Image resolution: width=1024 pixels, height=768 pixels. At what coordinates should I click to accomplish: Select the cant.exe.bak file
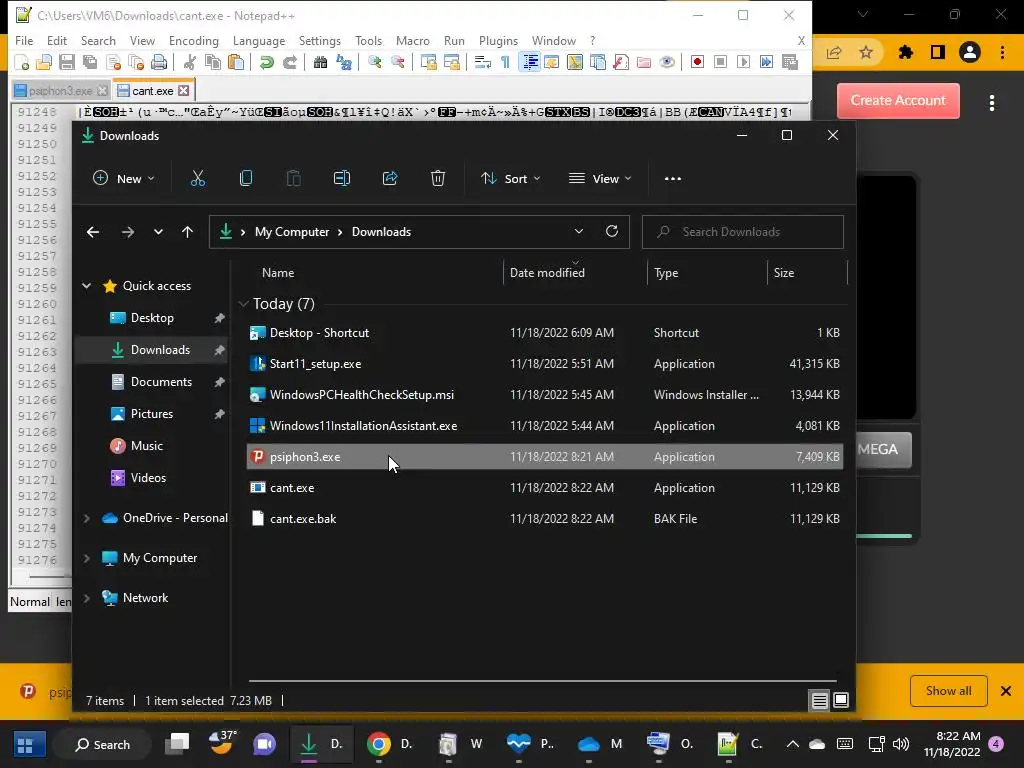point(545,519)
